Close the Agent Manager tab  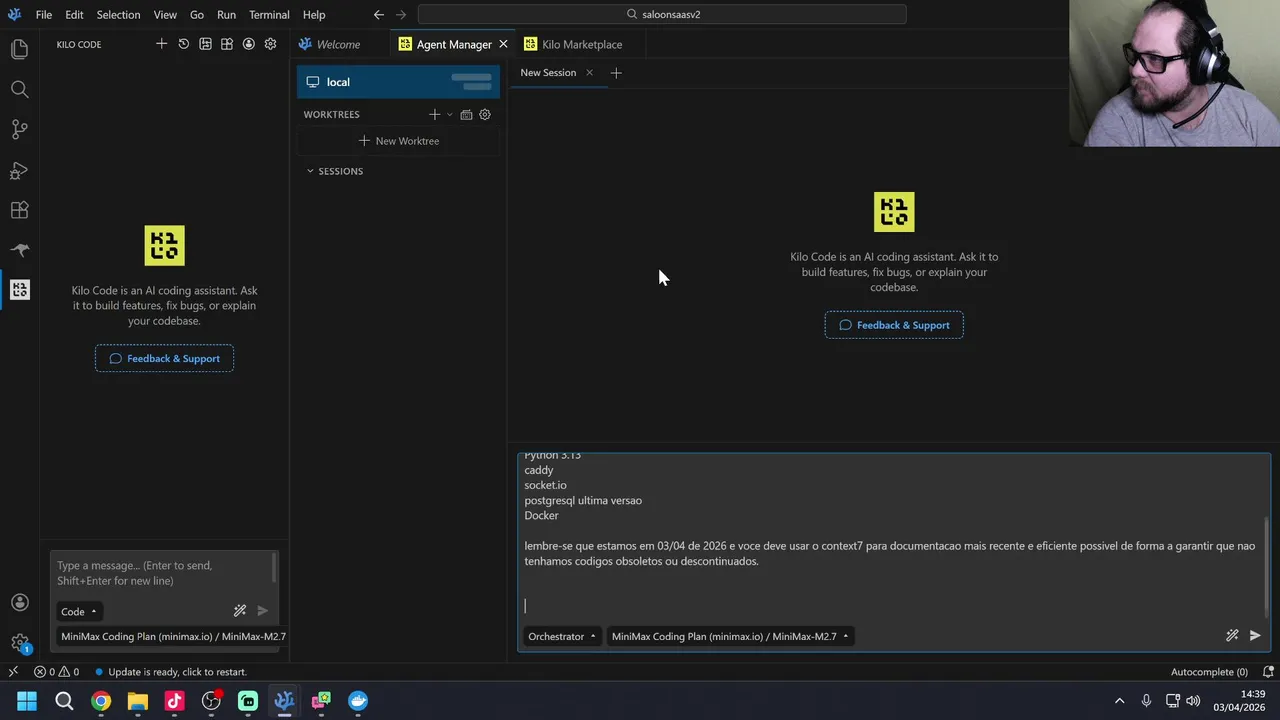click(x=503, y=44)
